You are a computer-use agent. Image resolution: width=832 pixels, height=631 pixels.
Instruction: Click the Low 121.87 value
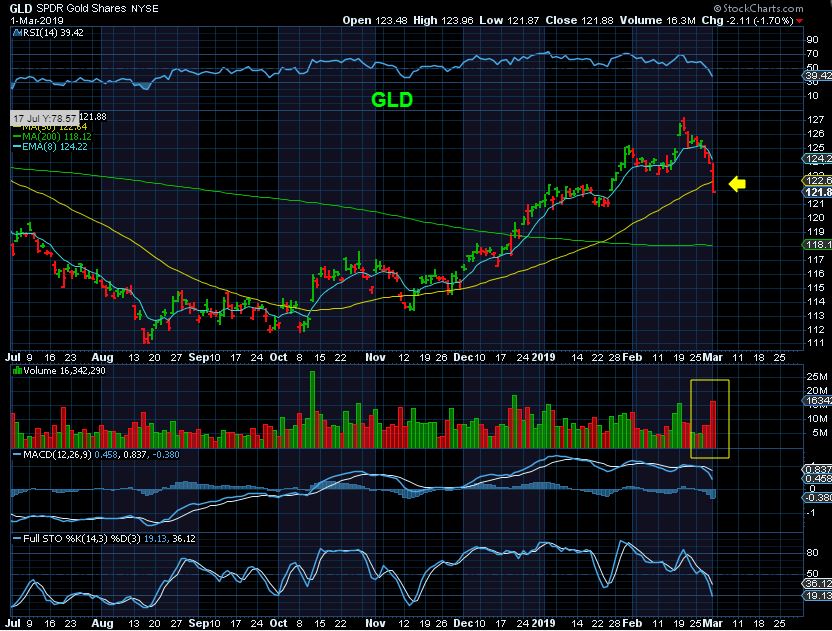(509, 21)
